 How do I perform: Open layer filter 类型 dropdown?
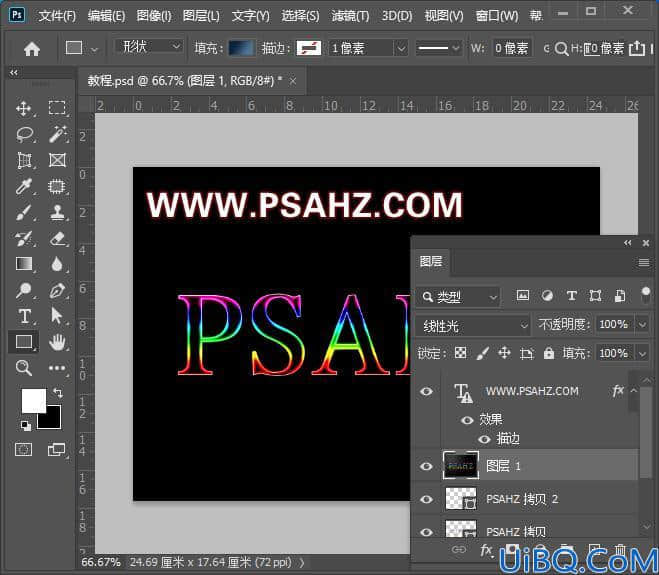coord(459,297)
